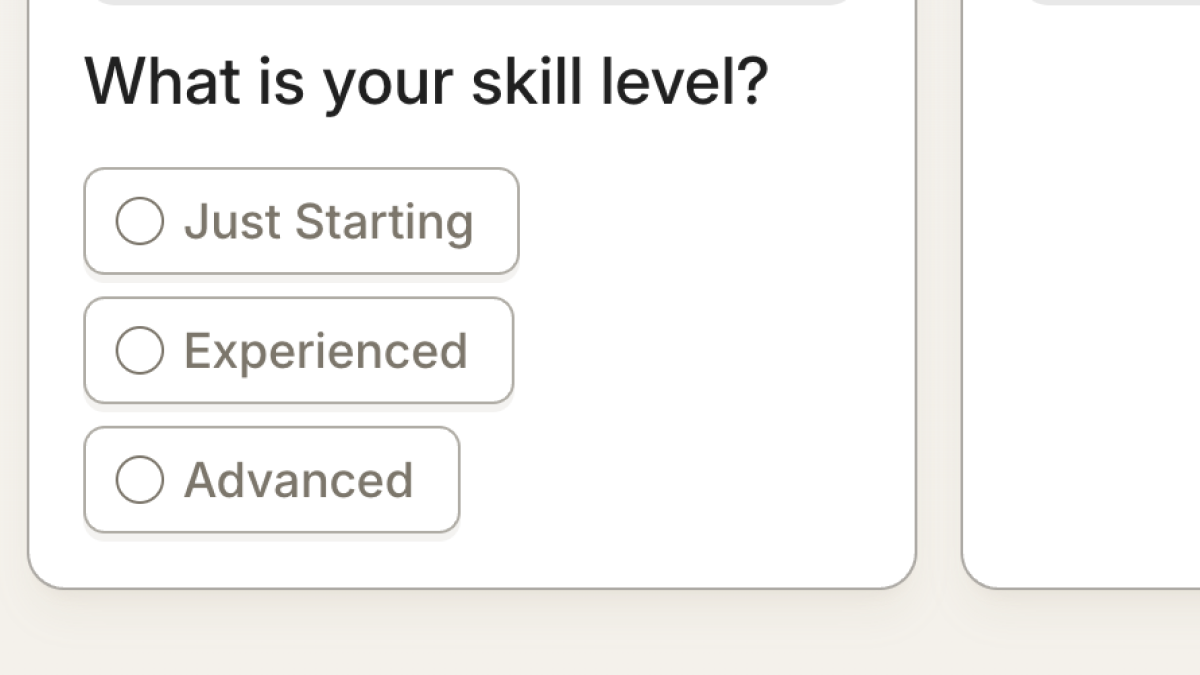The height and width of the screenshot is (675, 1200).
Task: Tick the empty circle beside Experienced
Action: [x=140, y=351]
